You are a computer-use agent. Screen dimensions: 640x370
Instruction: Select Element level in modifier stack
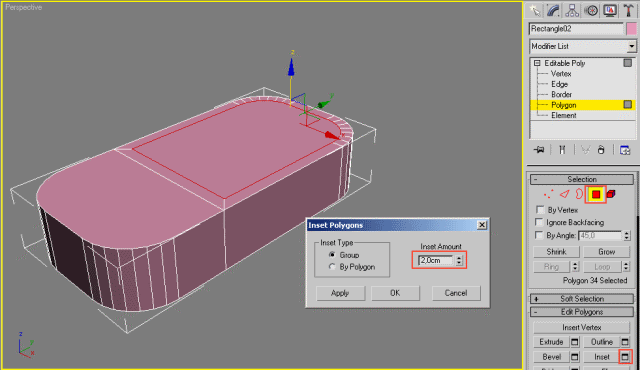[x=564, y=115]
